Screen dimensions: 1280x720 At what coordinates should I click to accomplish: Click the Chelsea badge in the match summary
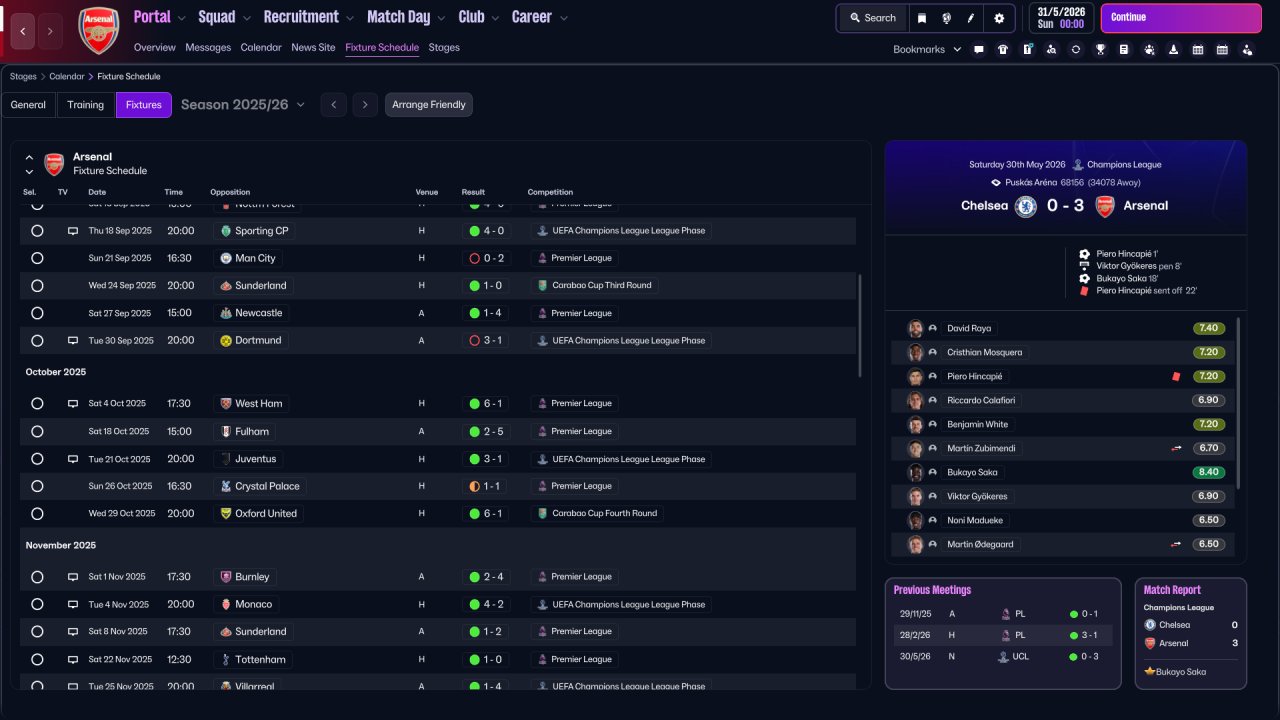pyautogui.click(x=1025, y=206)
